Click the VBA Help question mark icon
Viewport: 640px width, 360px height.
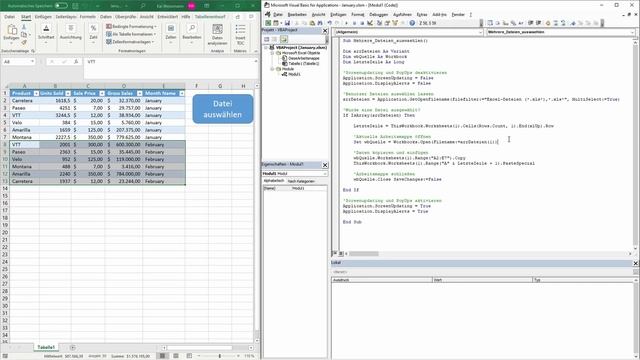click(x=412, y=23)
